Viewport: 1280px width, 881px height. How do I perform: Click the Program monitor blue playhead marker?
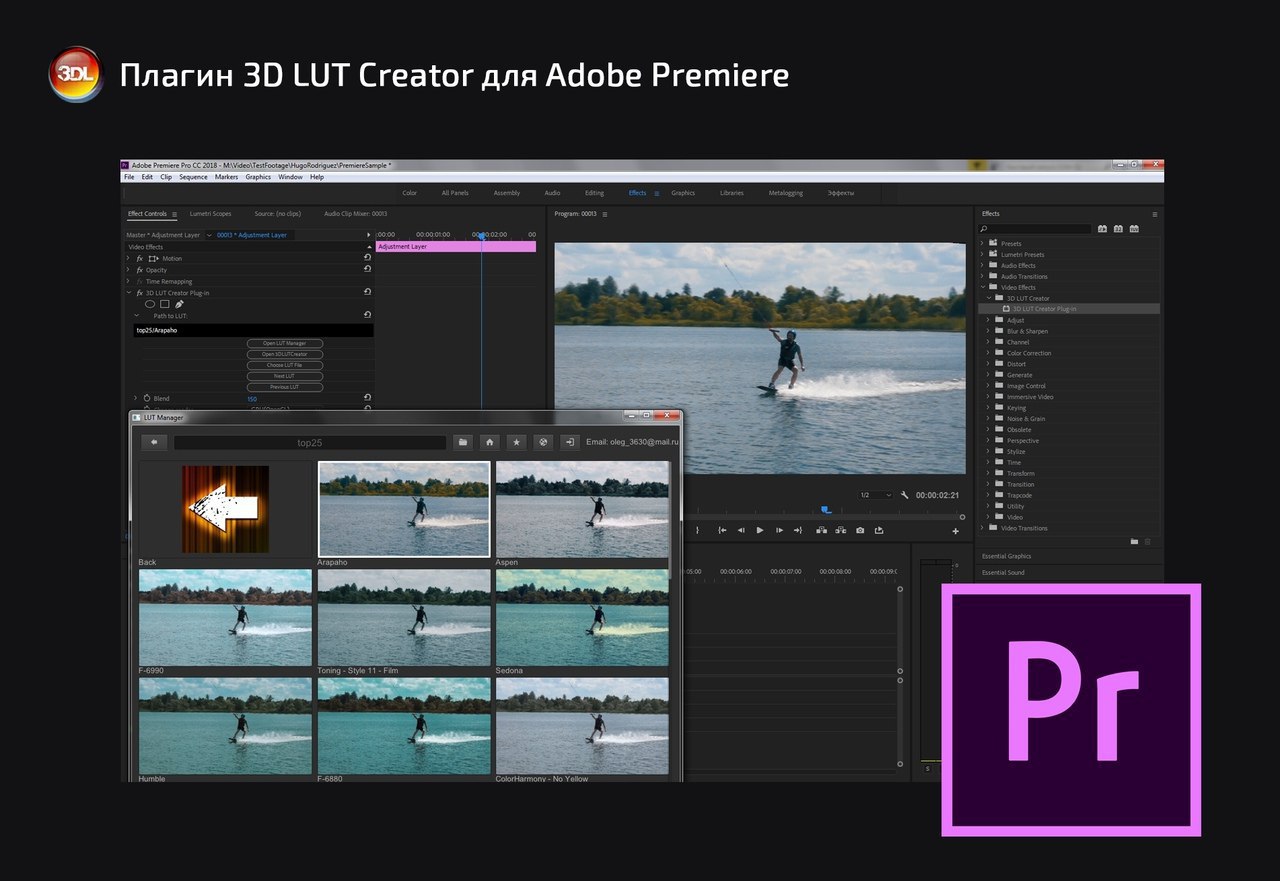[x=826, y=510]
